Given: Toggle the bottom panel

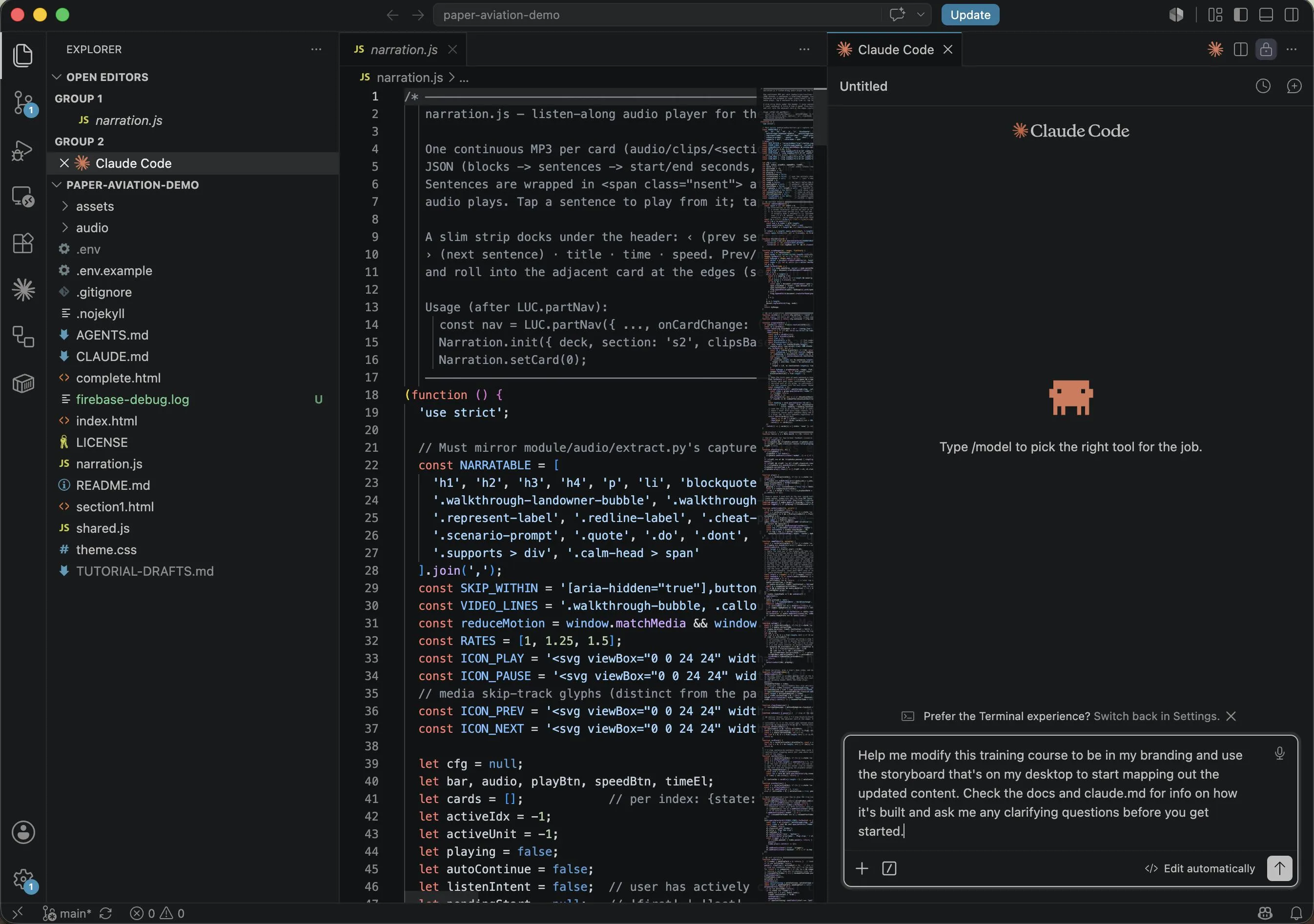Looking at the screenshot, I should (1266, 15).
